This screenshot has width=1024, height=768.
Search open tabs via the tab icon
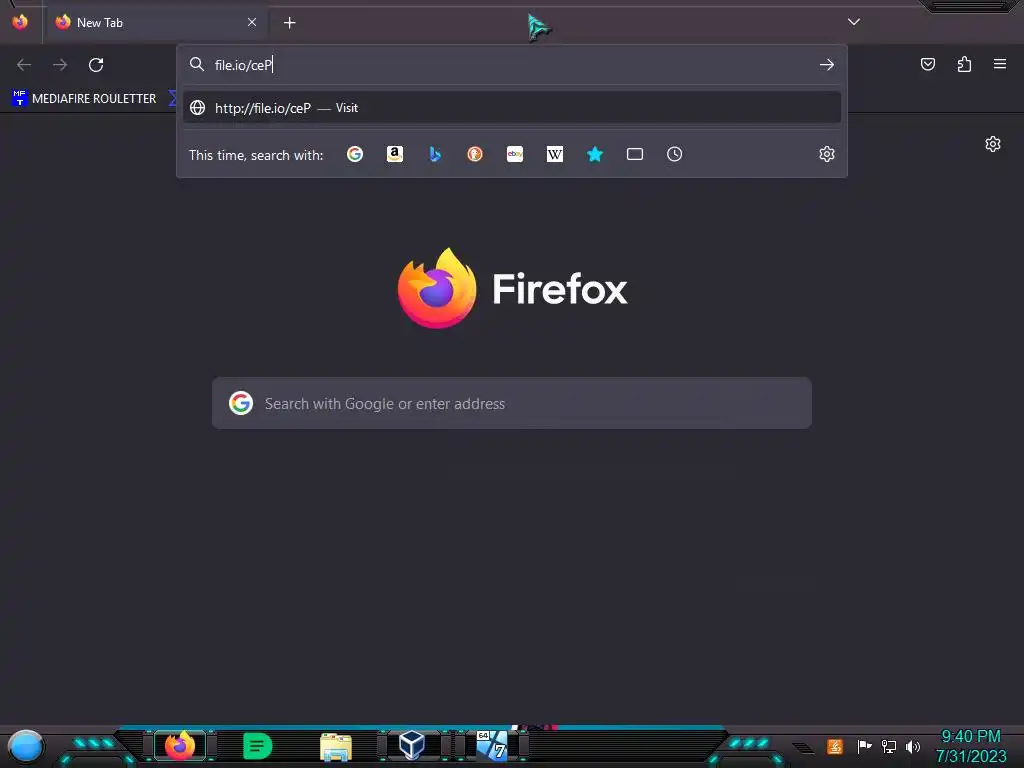635,154
